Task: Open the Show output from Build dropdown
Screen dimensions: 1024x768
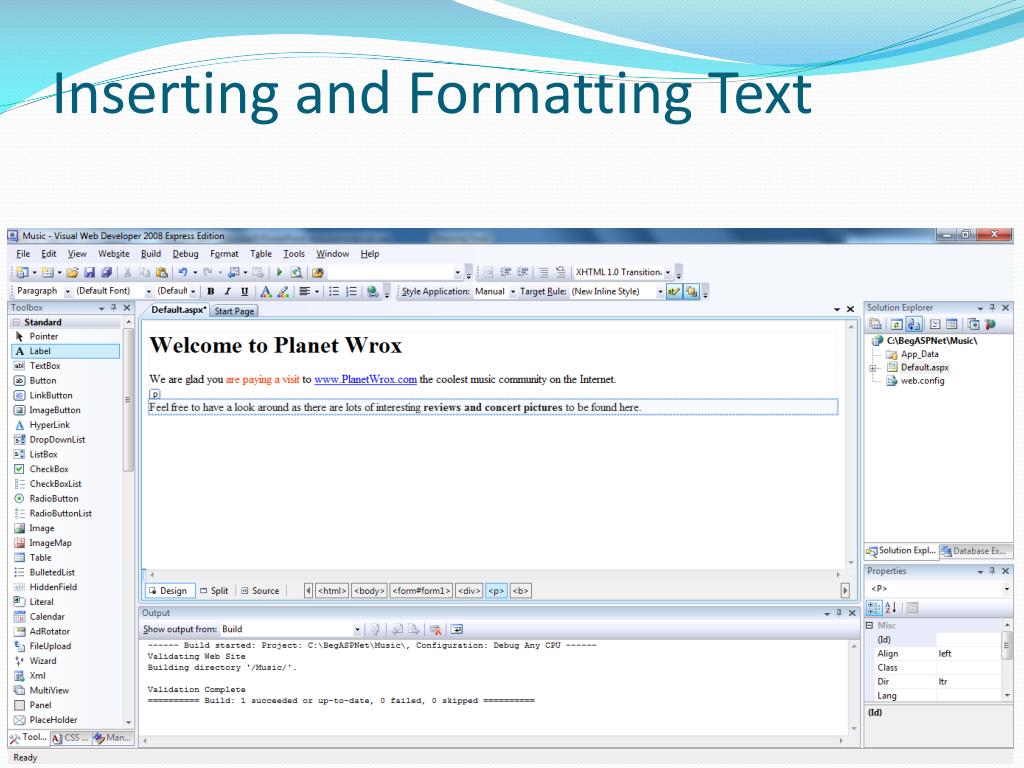Action: (x=357, y=630)
